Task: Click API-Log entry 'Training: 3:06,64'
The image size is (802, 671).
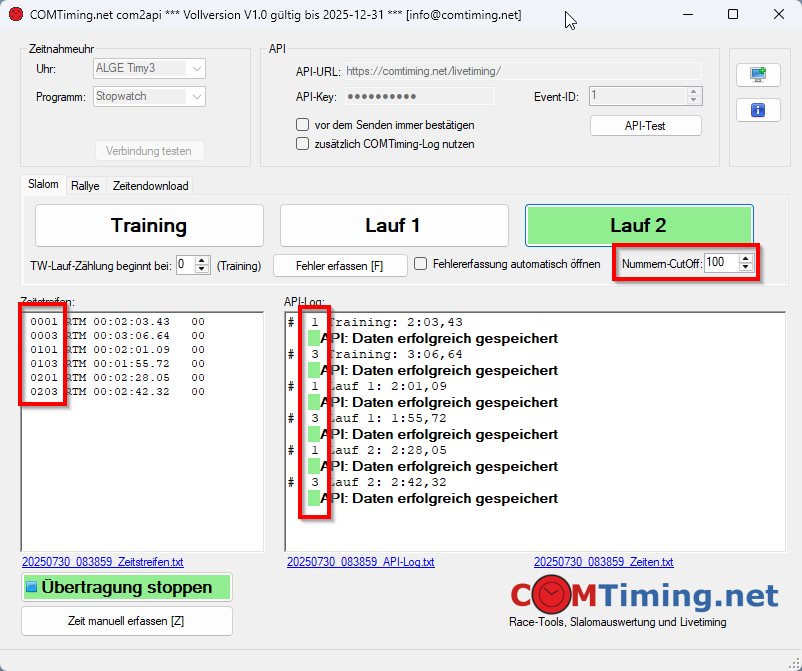Action: pyautogui.click(x=394, y=354)
